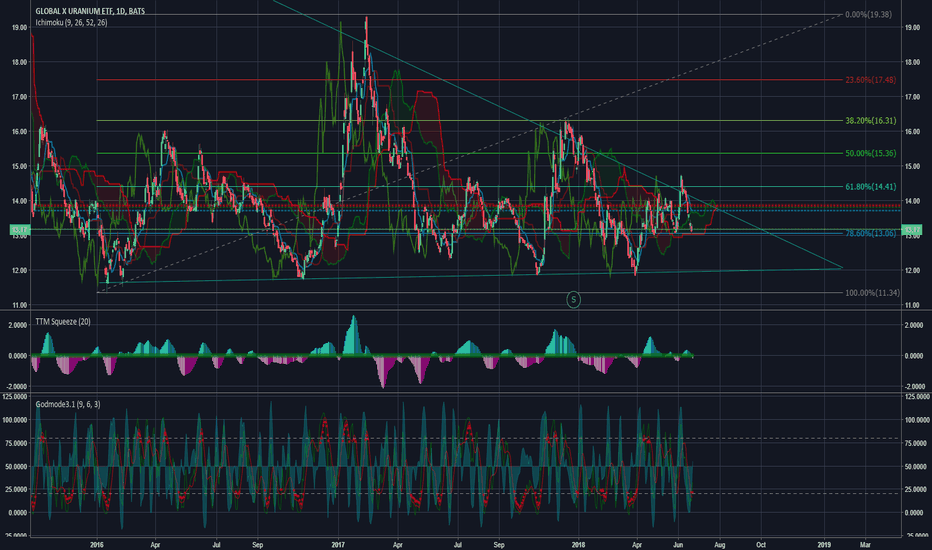Click the 2016 label on the time axis

click(x=97, y=545)
